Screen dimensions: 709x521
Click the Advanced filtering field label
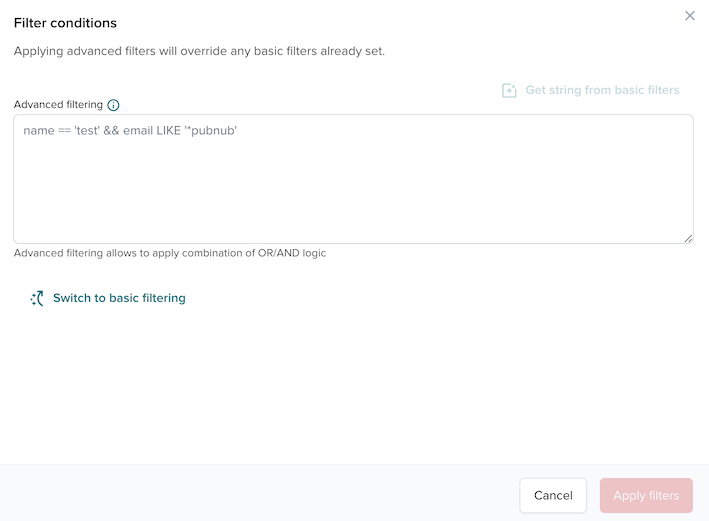point(58,105)
